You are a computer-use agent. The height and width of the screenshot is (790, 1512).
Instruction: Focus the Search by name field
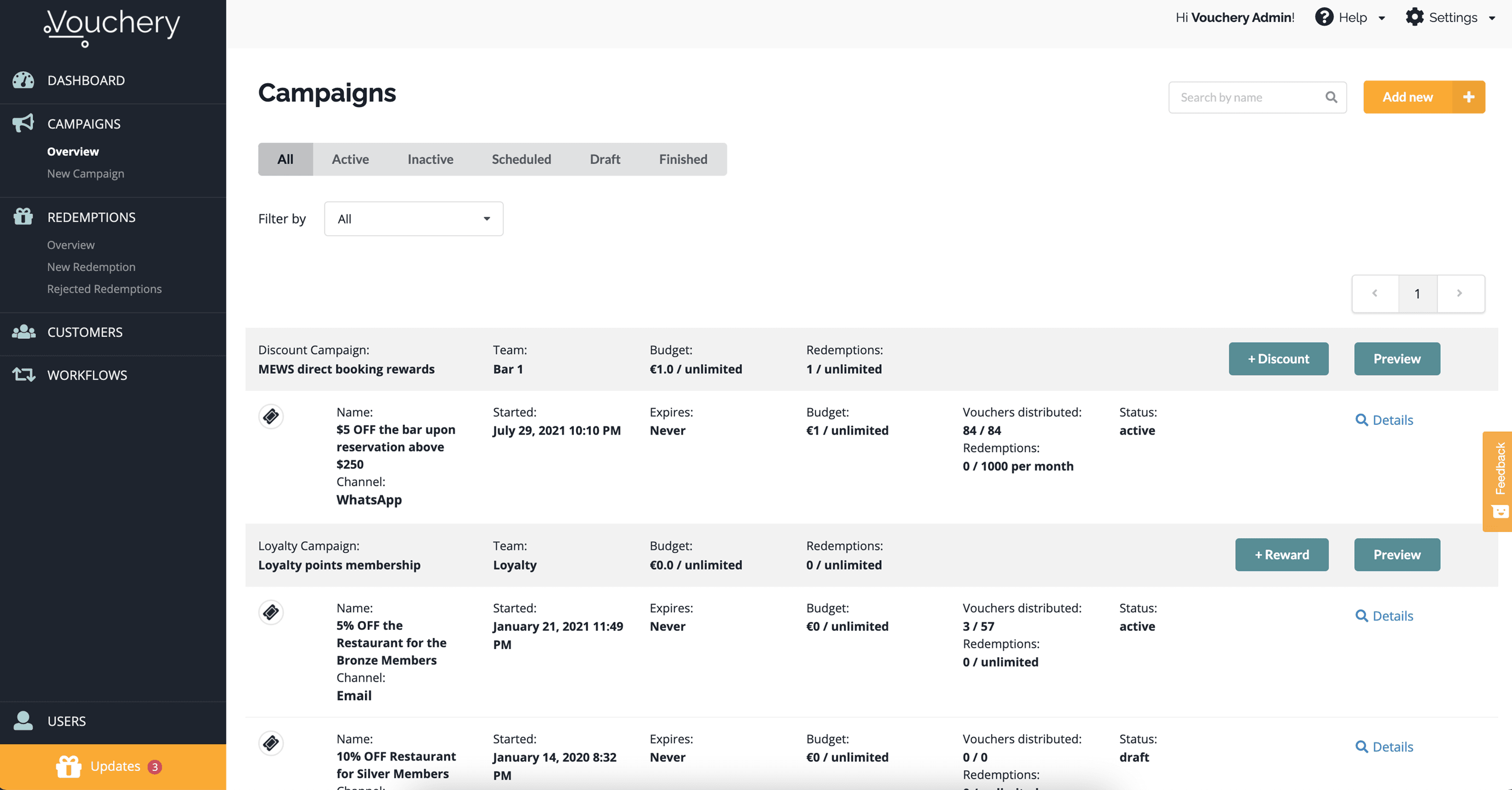point(1247,97)
